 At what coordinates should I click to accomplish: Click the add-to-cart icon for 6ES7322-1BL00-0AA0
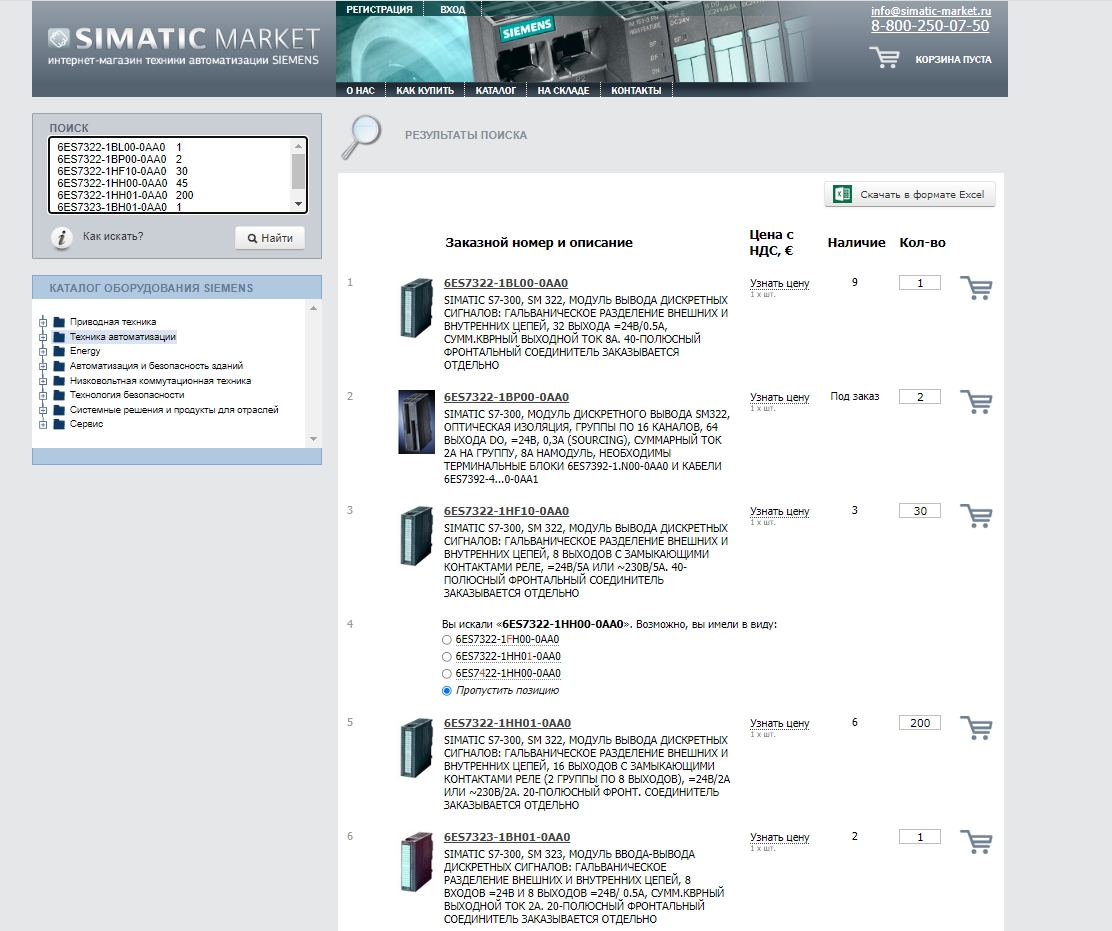975,288
